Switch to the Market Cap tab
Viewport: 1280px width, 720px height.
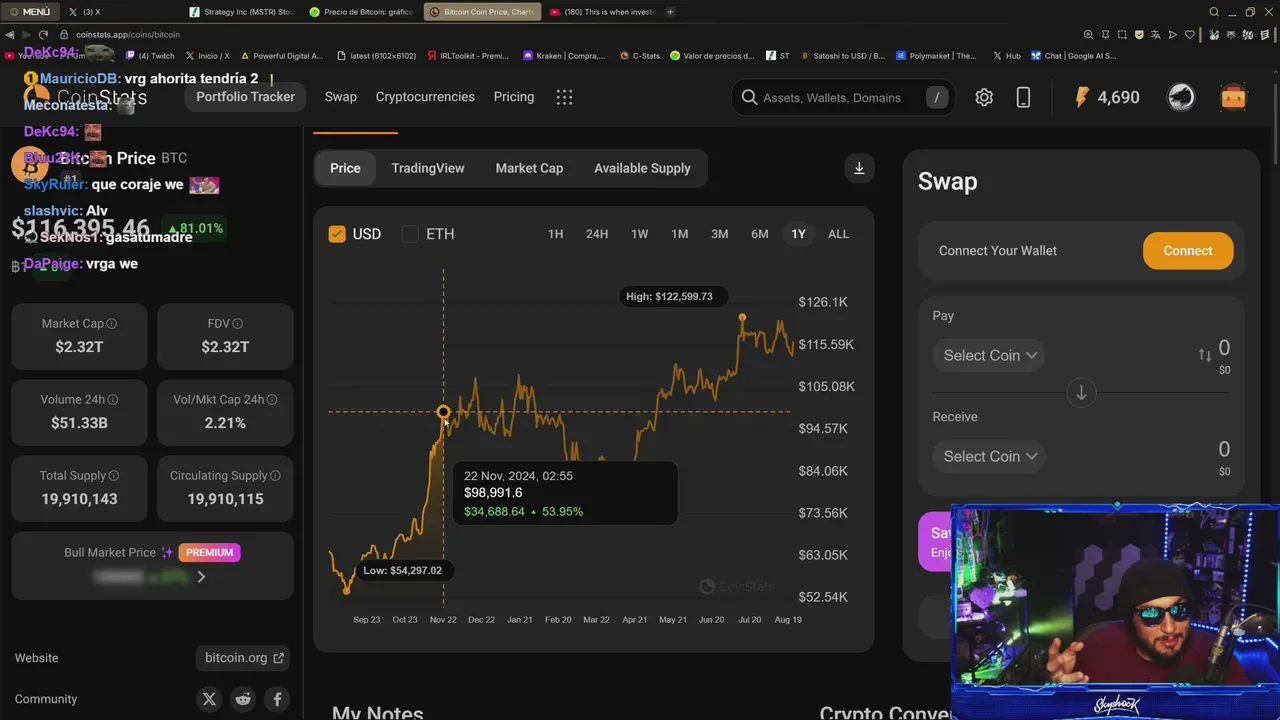[x=529, y=168]
